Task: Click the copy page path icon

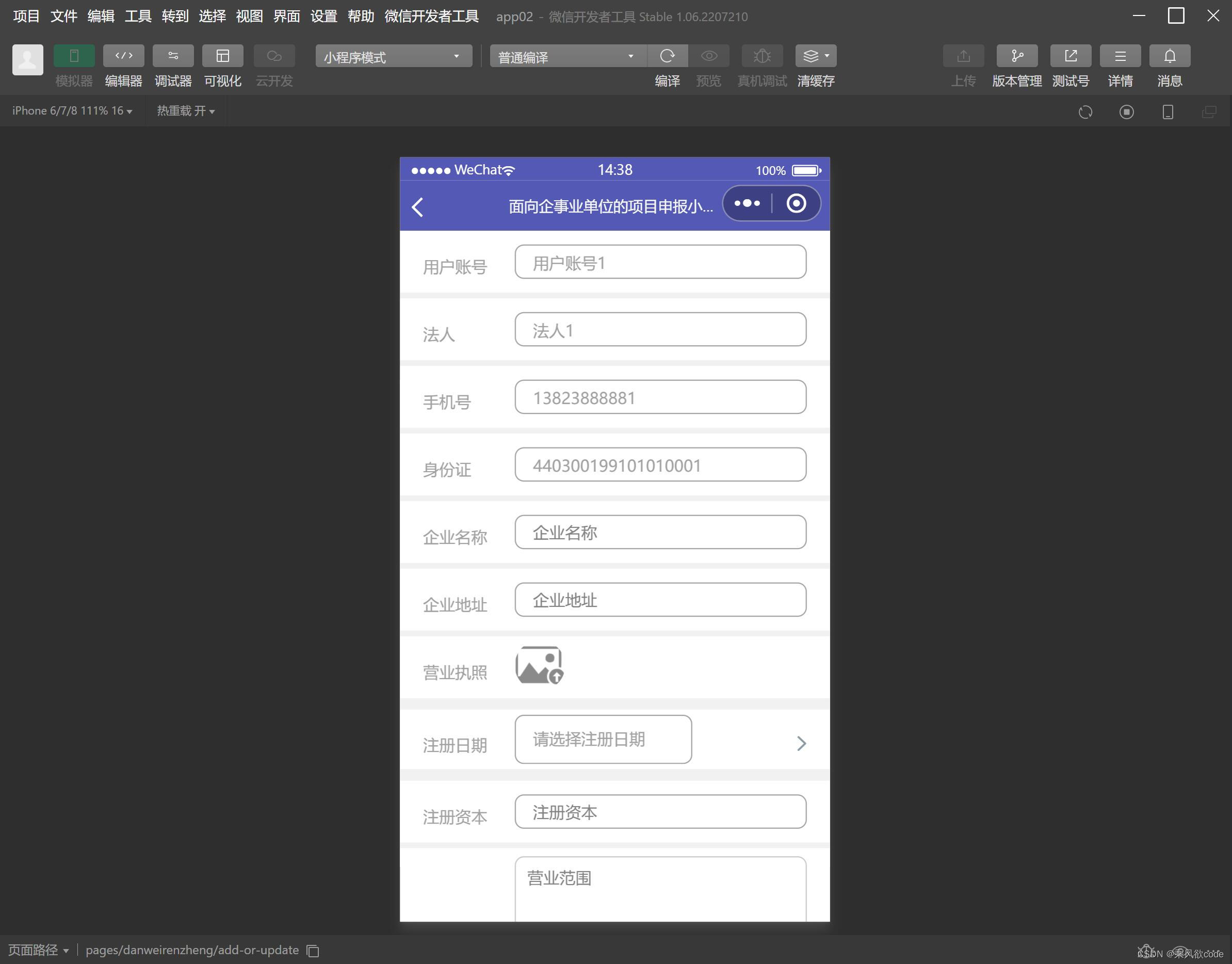Action: pyautogui.click(x=313, y=951)
